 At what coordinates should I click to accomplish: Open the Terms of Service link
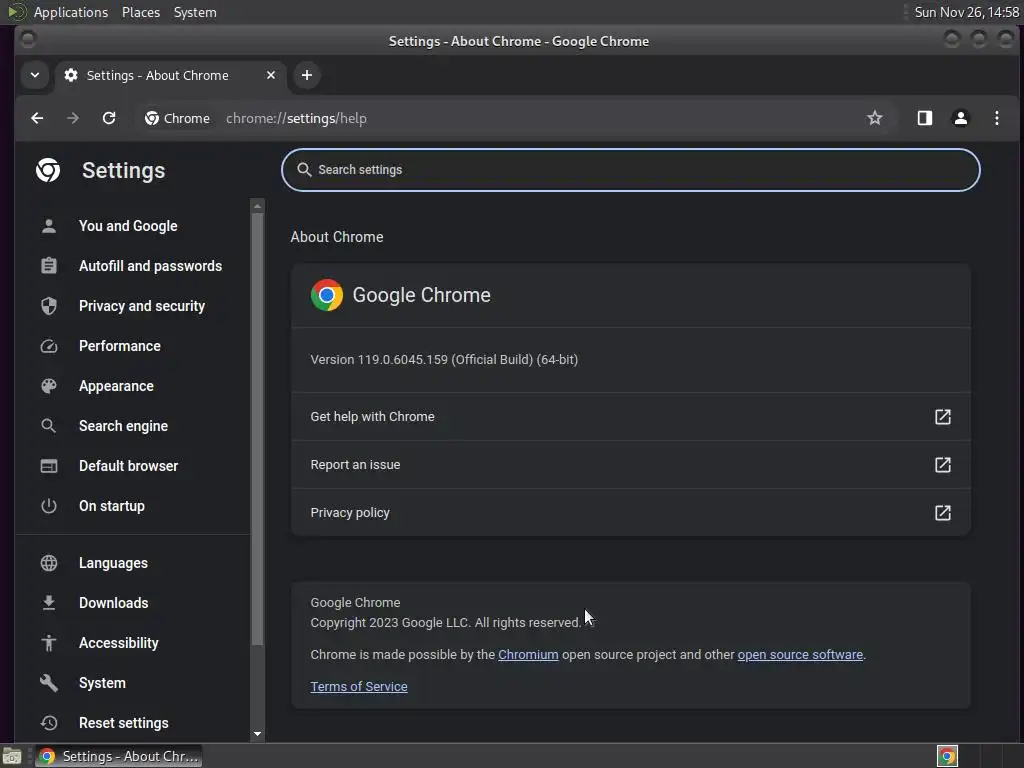(x=359, y=686)
